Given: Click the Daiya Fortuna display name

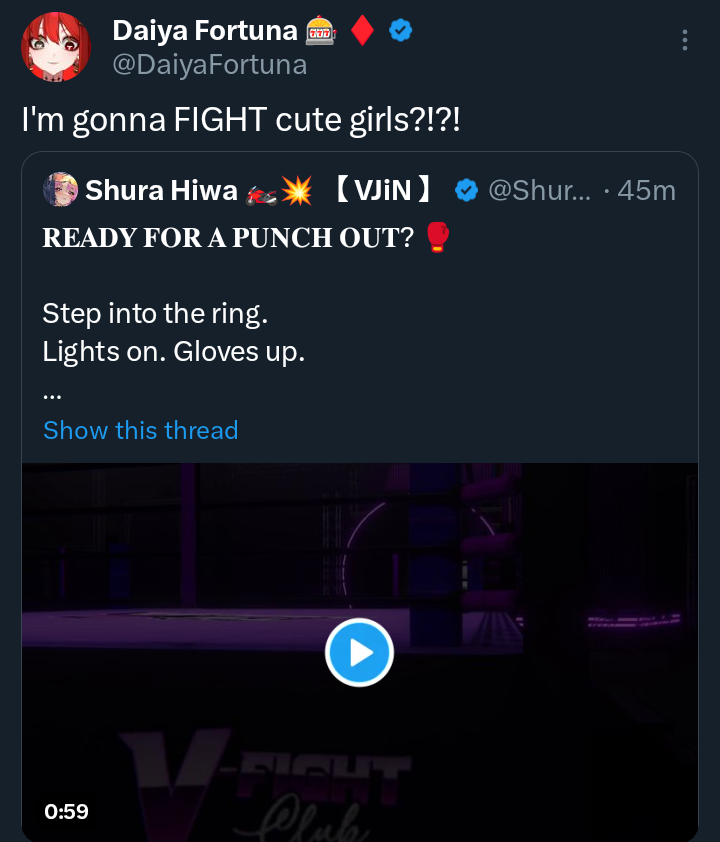Looking at the screenshot, I should point(205,31).
